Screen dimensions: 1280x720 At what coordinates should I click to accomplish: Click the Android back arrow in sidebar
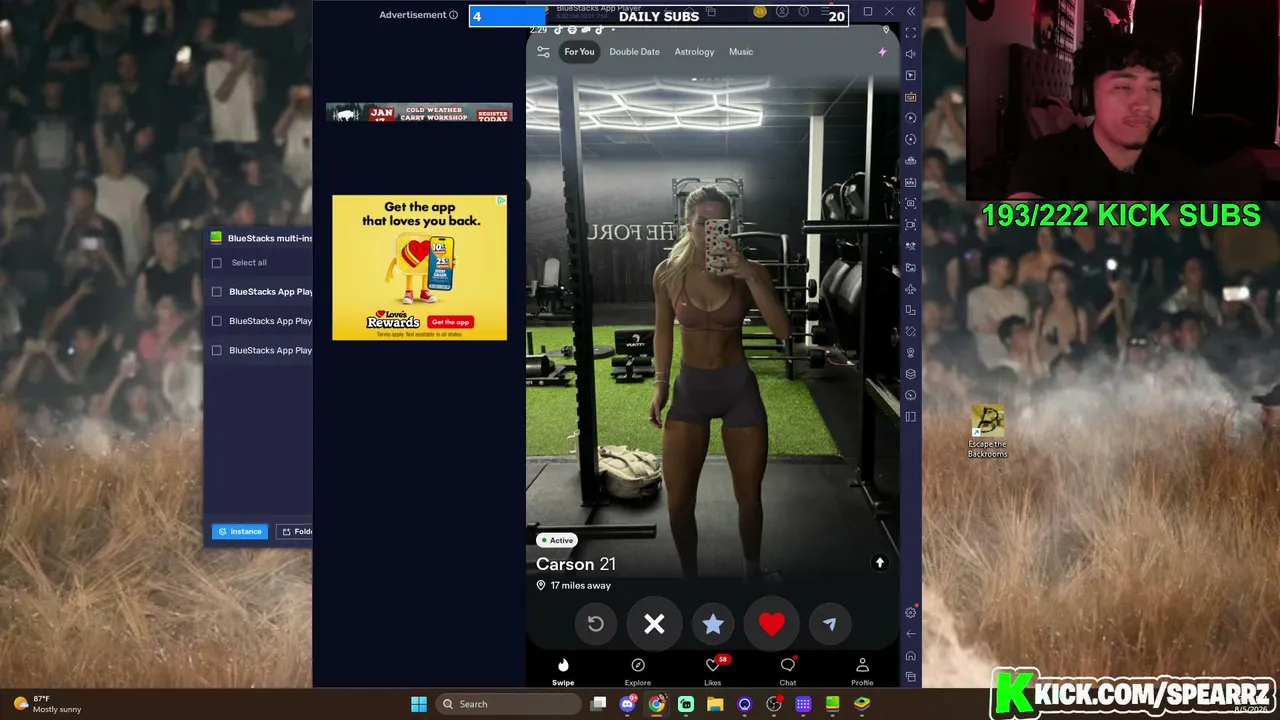point(910,634)
